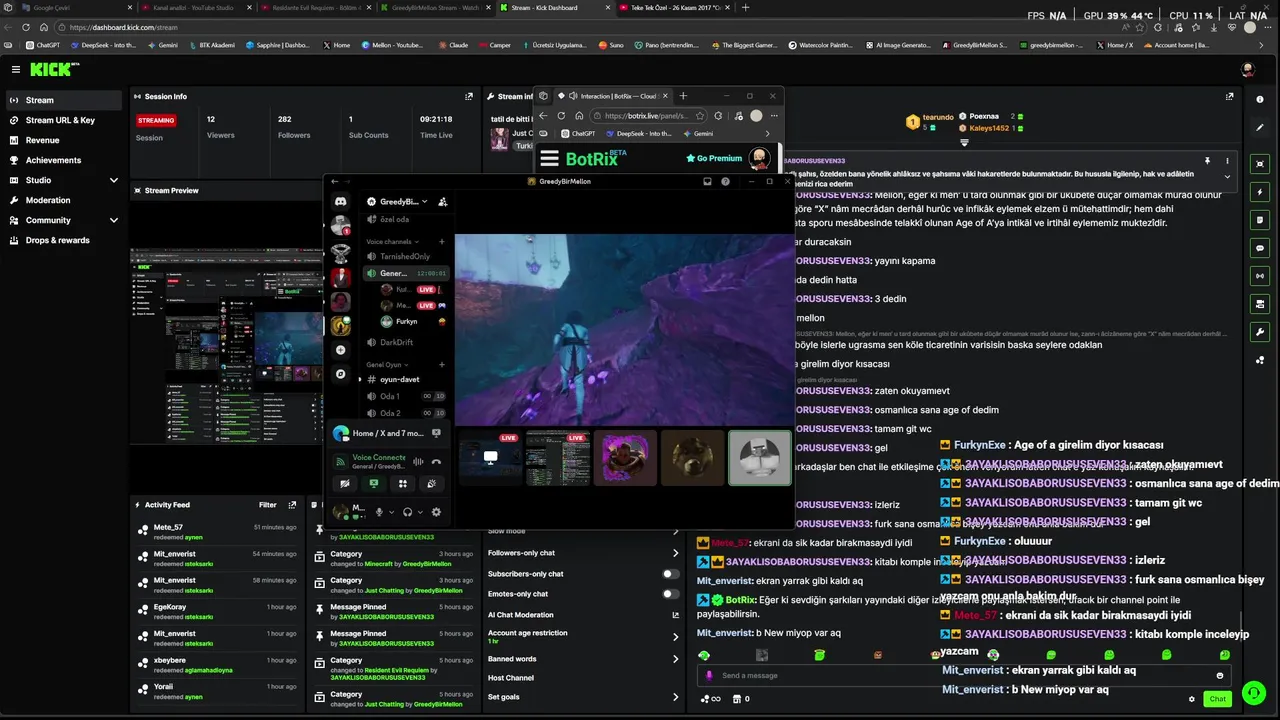
Task: Open the Activity Feed Filter
Action: (267, 505)
